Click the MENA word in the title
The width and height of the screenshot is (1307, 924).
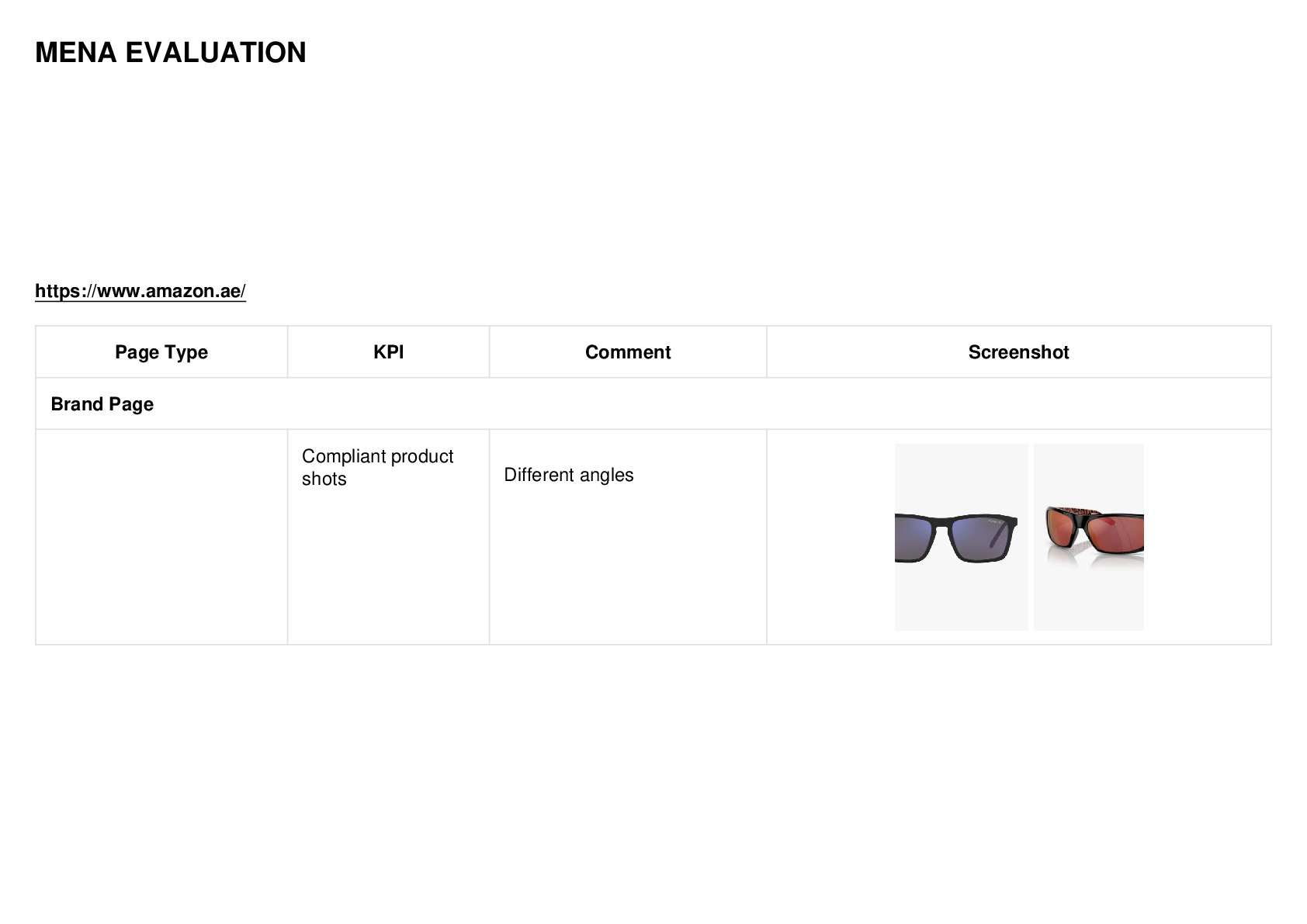pyautogui.click(x=76, y=53)
